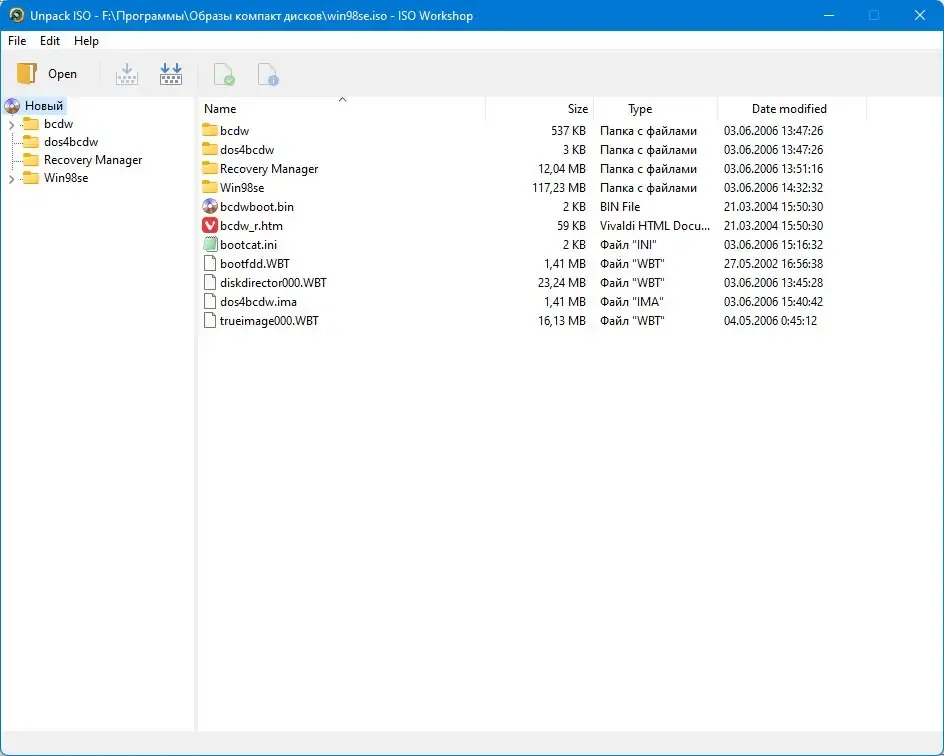Select the dos4bcdw.ima file icon
The height and width of the screenshot is (756, 944).
click(x=210, y=302)
